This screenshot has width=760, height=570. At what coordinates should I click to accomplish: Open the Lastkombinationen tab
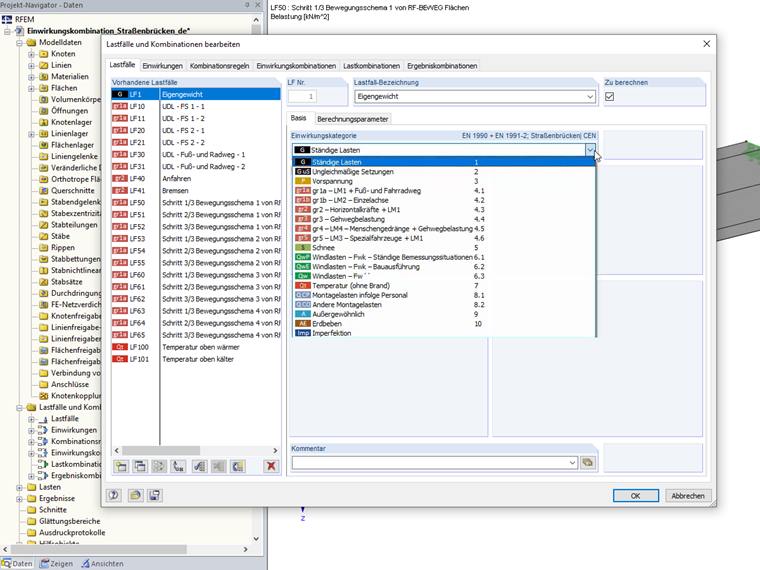(x=372, y=66)
